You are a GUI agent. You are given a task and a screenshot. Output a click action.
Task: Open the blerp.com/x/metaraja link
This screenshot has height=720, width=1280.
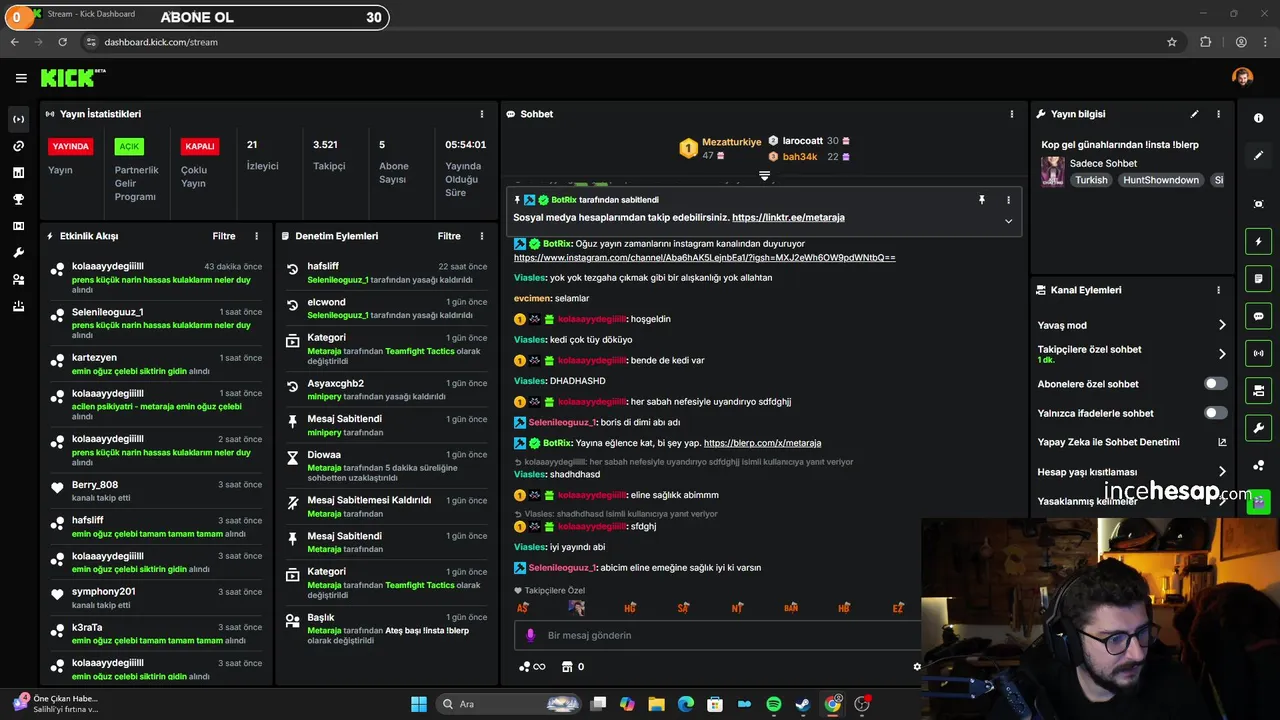click(x=762, y=443)
